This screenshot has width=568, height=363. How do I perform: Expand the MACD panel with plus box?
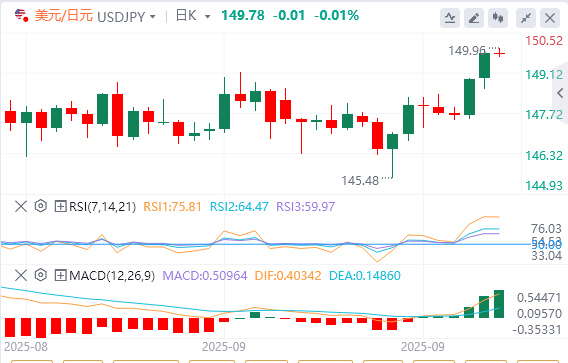pos(60,276)
